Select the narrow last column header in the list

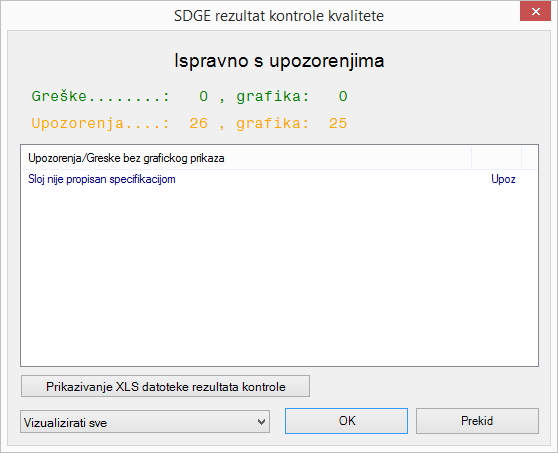point(530,158)
